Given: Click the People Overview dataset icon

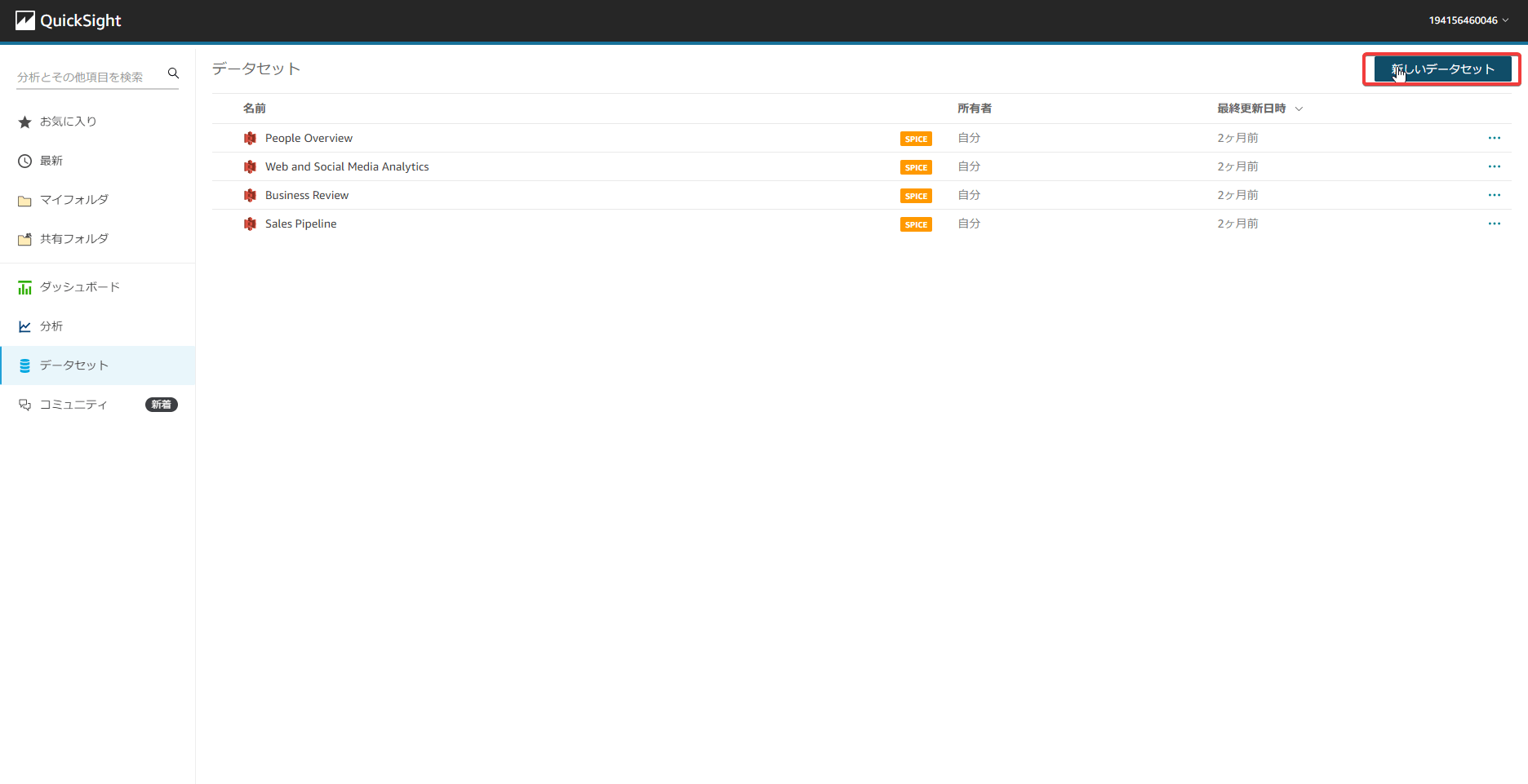Looking at the screenshot, I should pyautogui.click(x=250, y=139).
